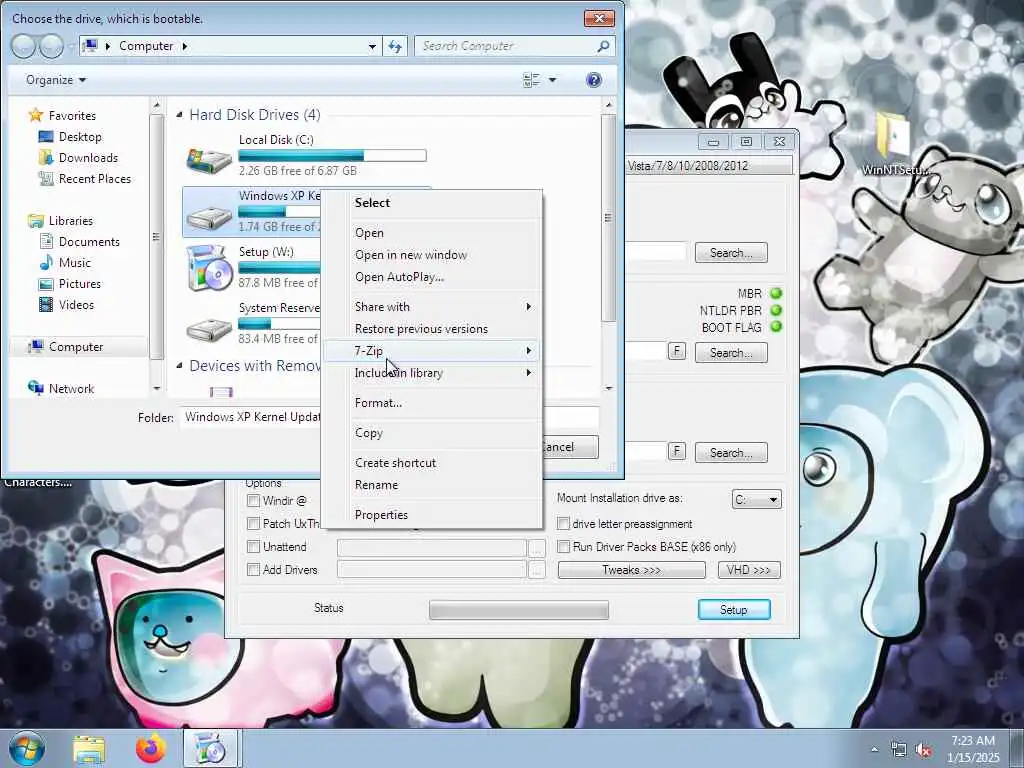Open the file dialog help icon
This screenshot has height=768, width=1024.
[594, 80]
